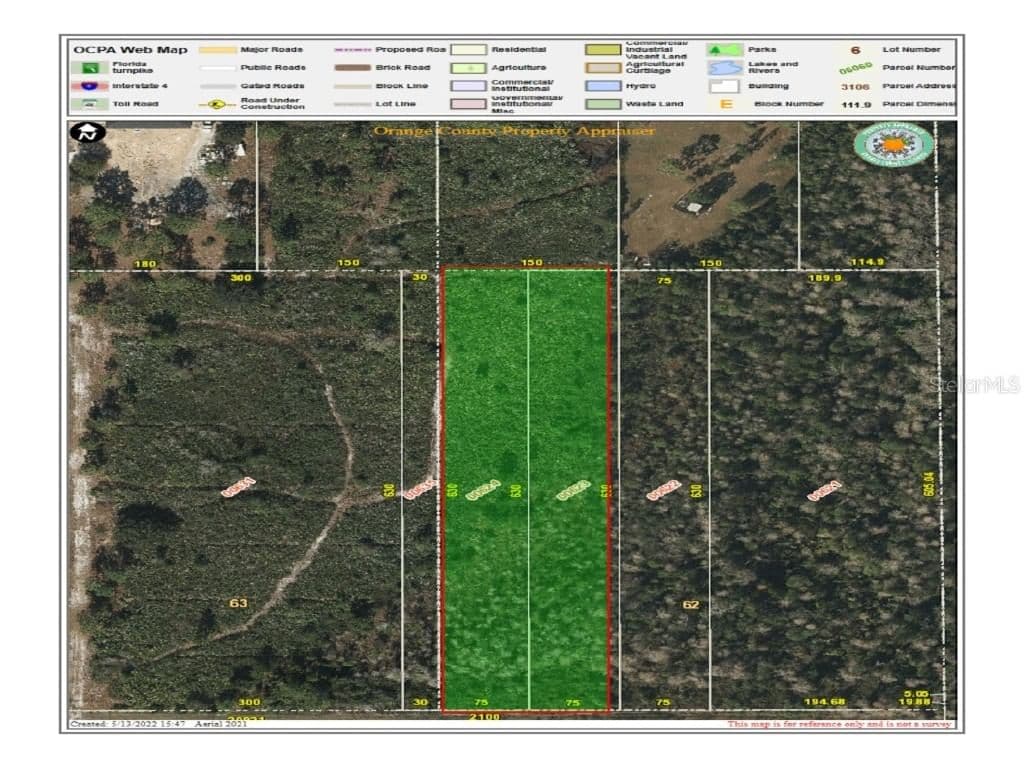This screenshot has width=1024, height=768.
Task: Click the Block Number sample 'E'
Action: click(x=726, y=104)
